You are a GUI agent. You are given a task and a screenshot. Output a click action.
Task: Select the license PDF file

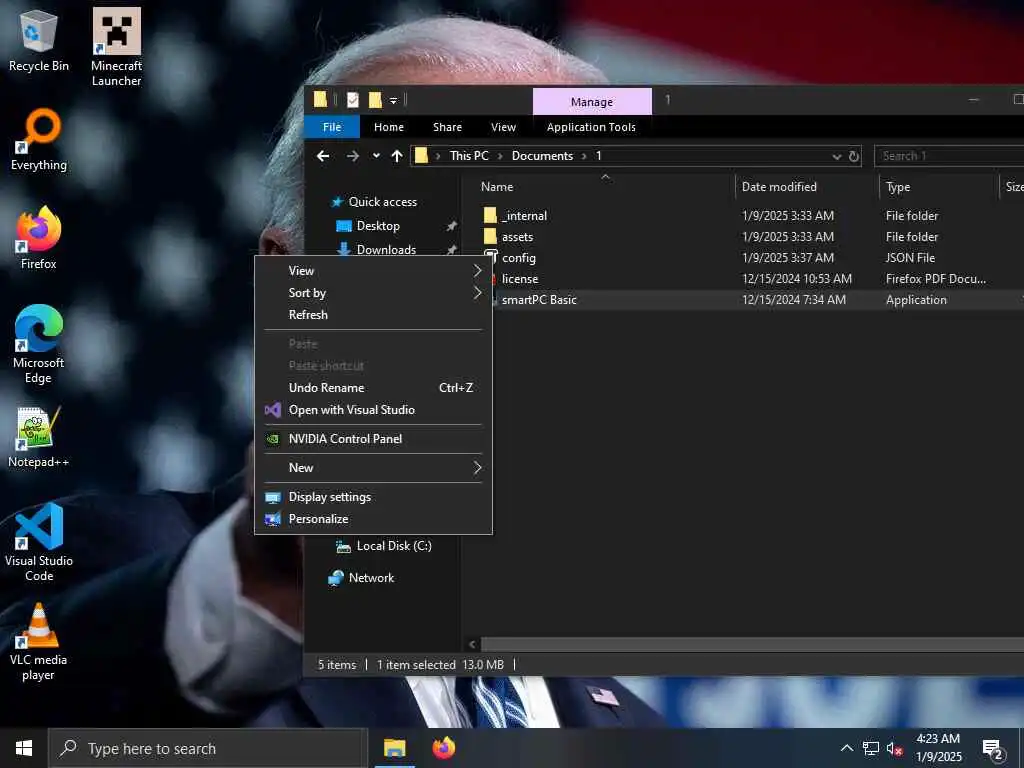pyautogui.click(x=520, y=279)
